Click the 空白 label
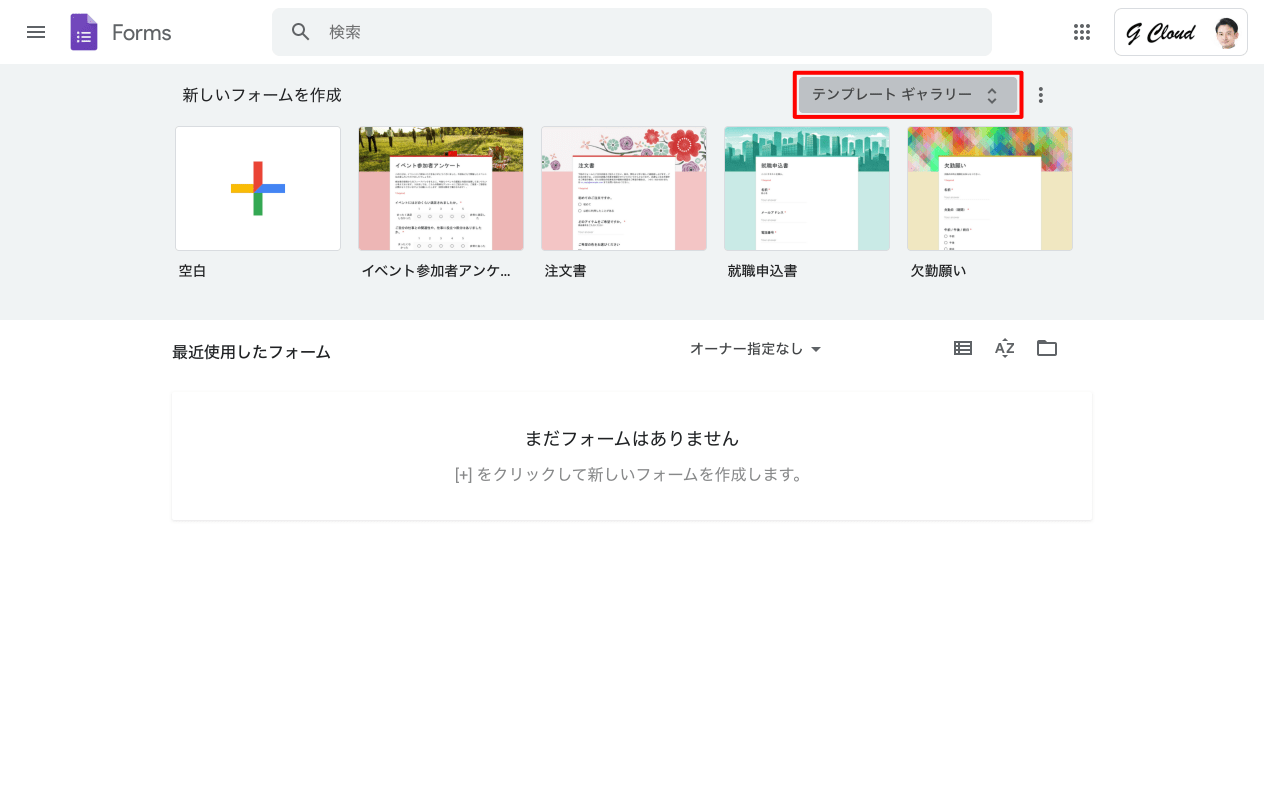The image size is (1280, 800). 192,271
